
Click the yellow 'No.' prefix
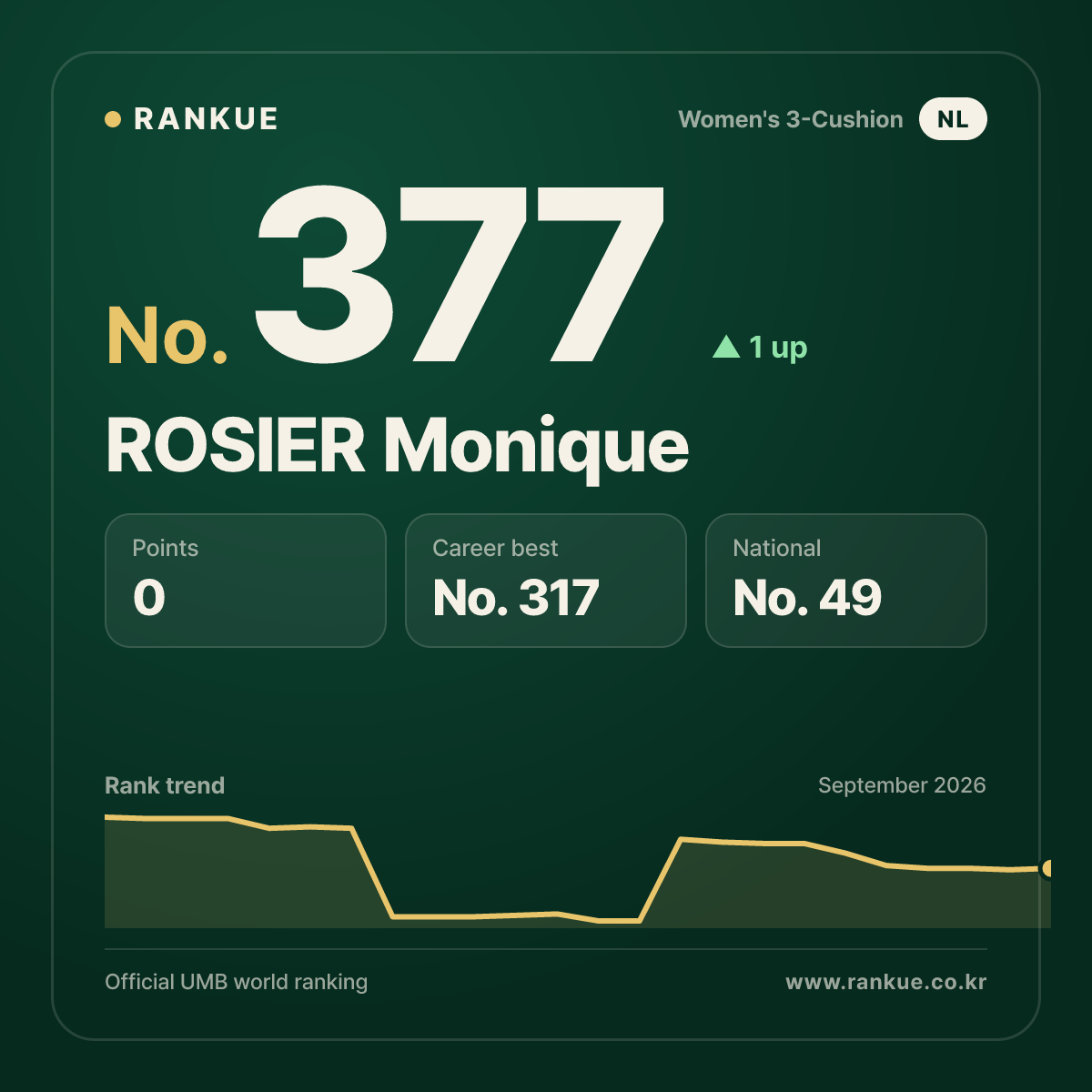click(167, 336)
